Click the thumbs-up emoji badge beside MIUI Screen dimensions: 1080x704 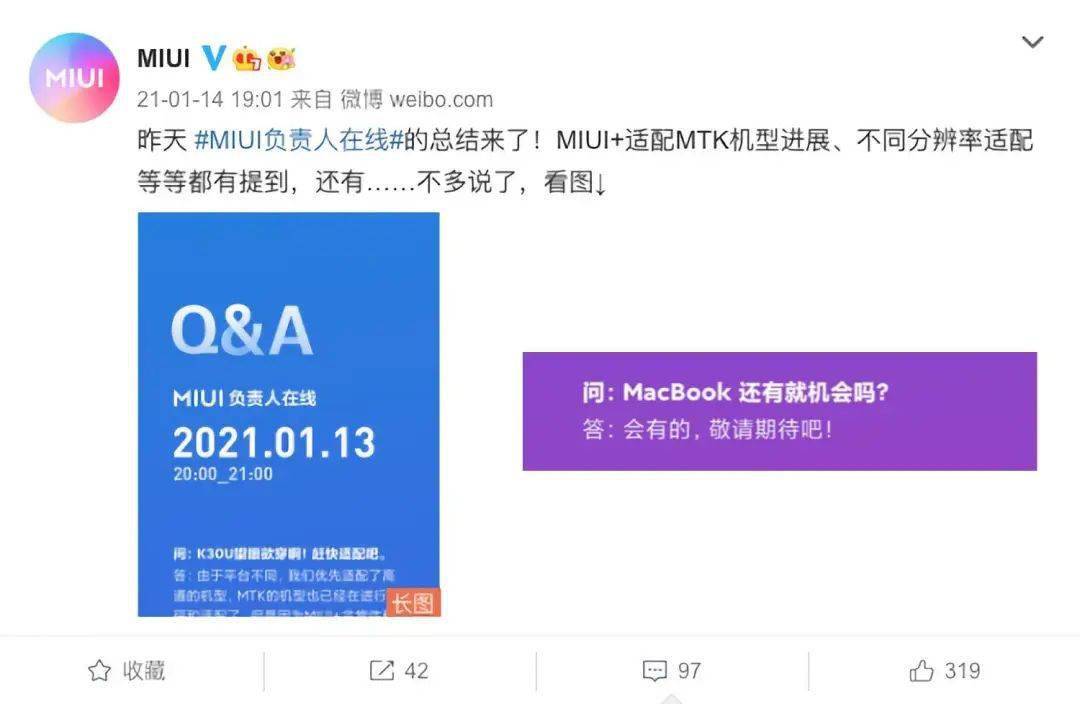point(247,59)
